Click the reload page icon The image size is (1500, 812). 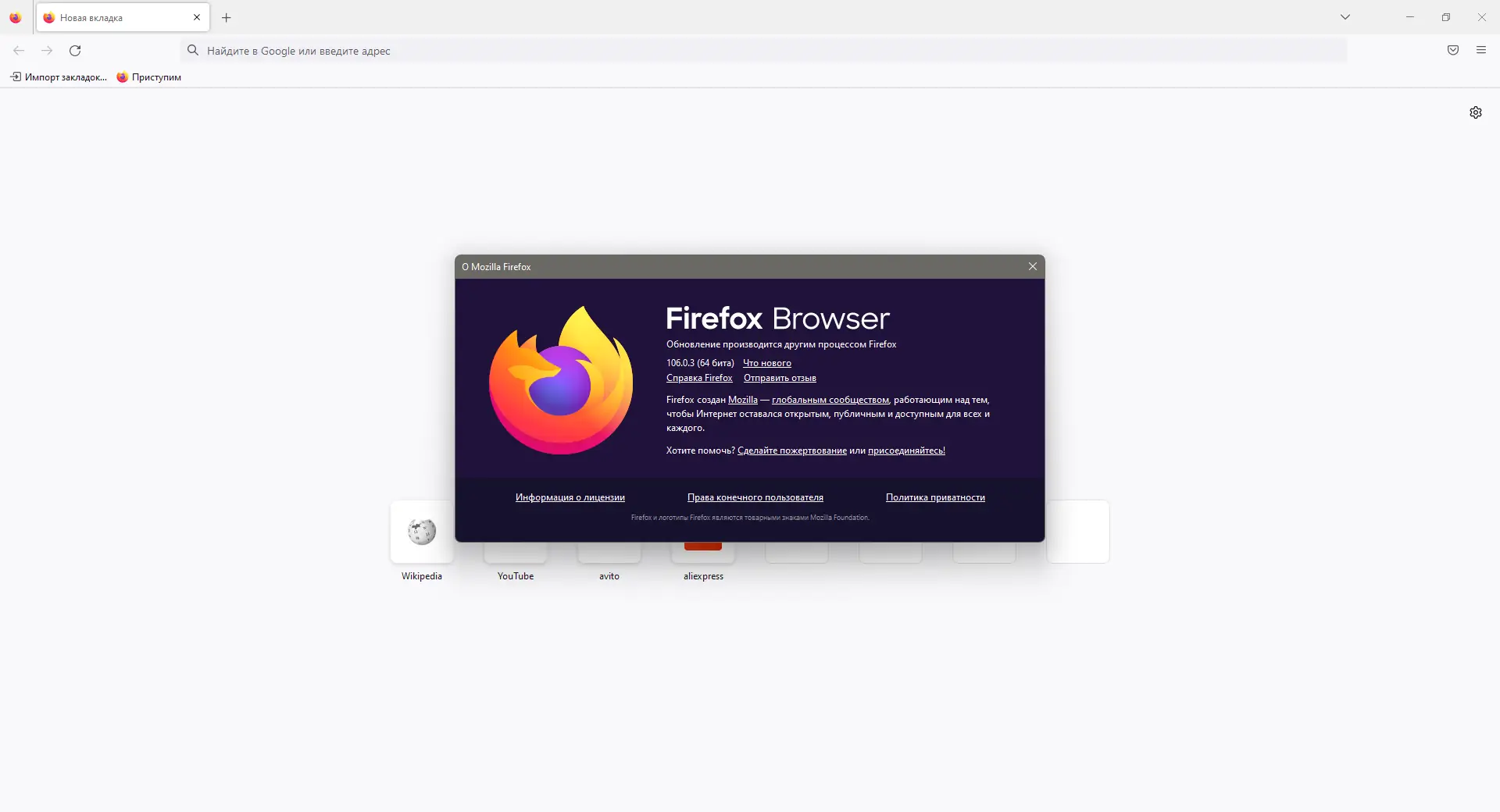pyautogui.click(x=75, y=51)
